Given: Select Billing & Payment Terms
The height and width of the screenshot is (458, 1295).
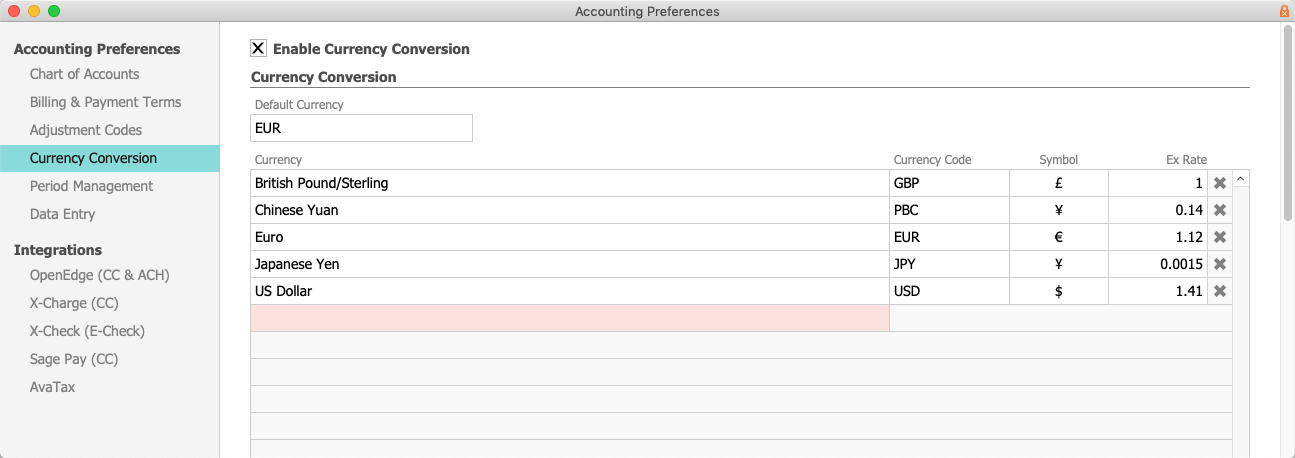Looking at the screenshot, I should click(x=105, y=102).
